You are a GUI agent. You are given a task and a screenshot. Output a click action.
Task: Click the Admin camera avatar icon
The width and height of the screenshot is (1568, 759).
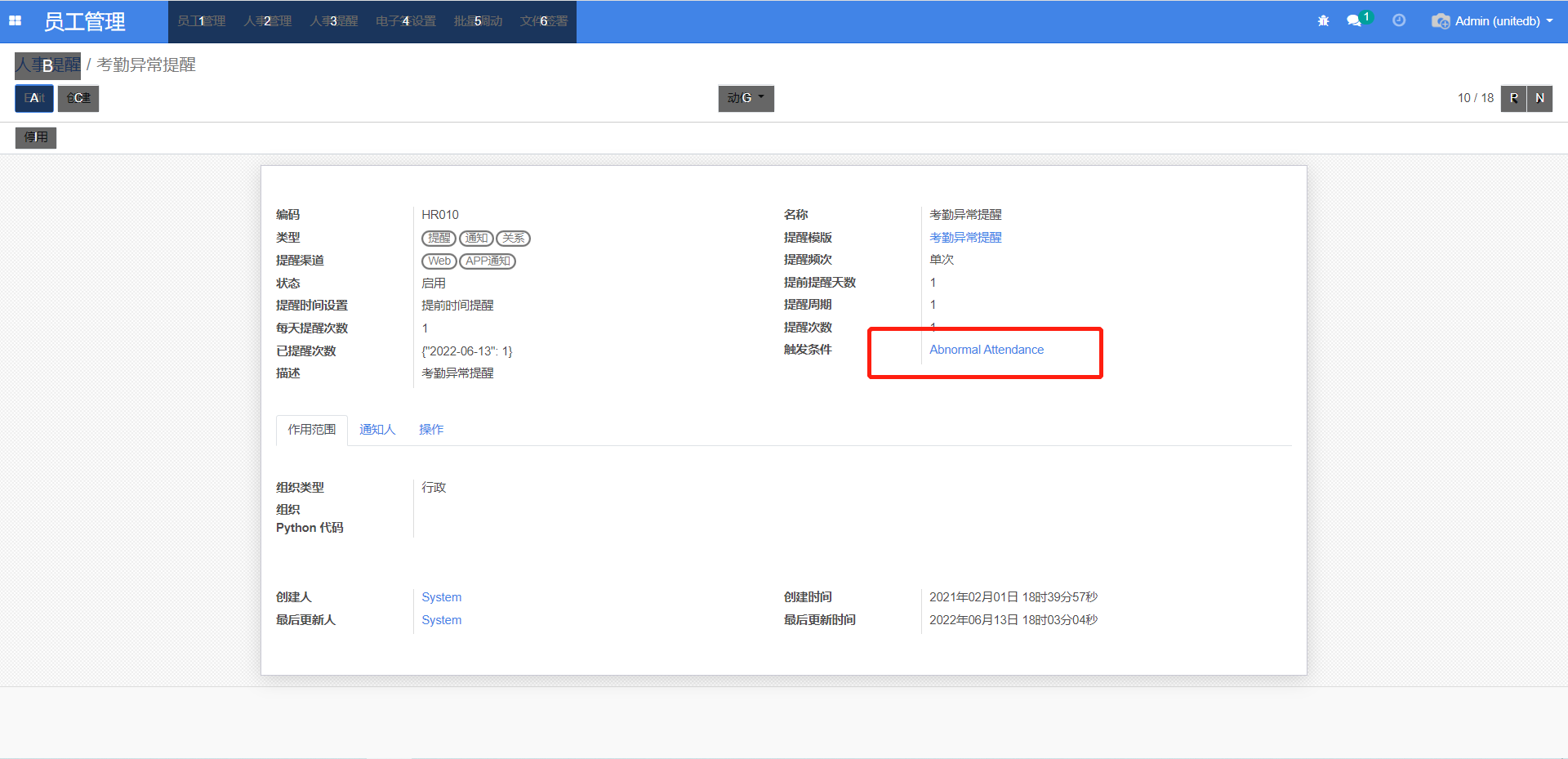(1440, 21)
